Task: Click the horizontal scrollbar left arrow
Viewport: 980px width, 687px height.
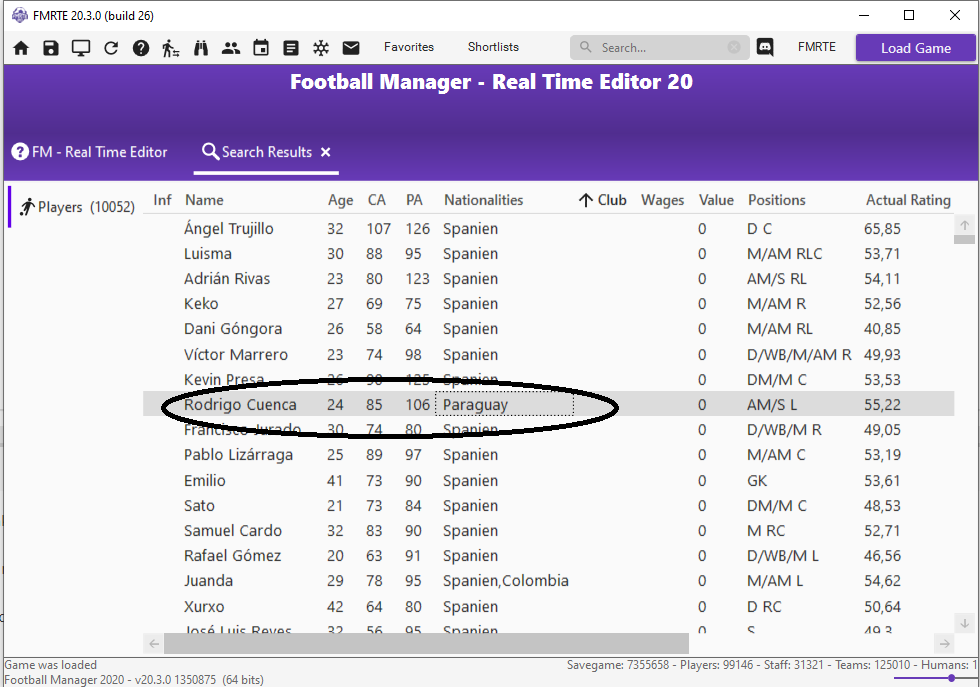Action: point(154,643)
